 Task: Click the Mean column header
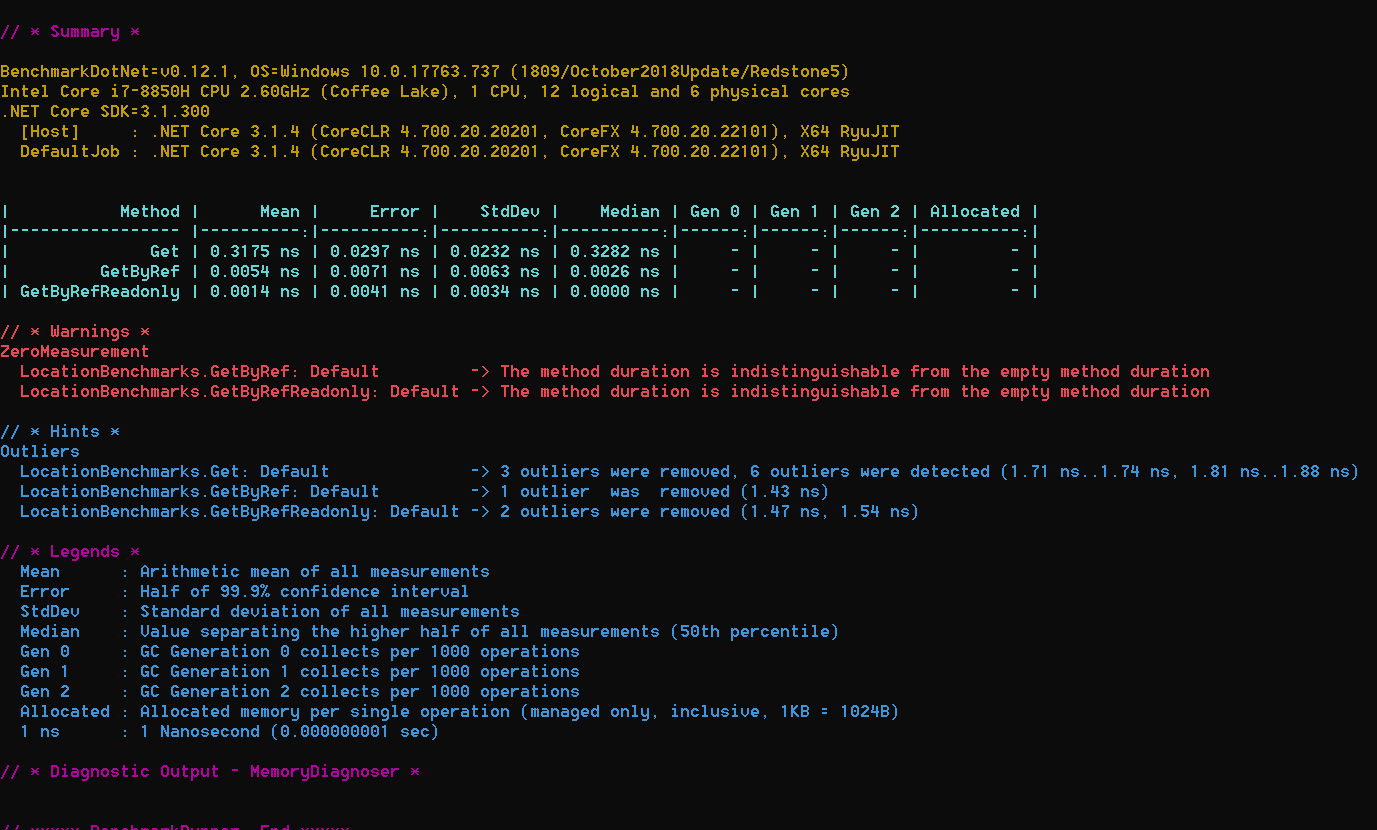(279, 212)
